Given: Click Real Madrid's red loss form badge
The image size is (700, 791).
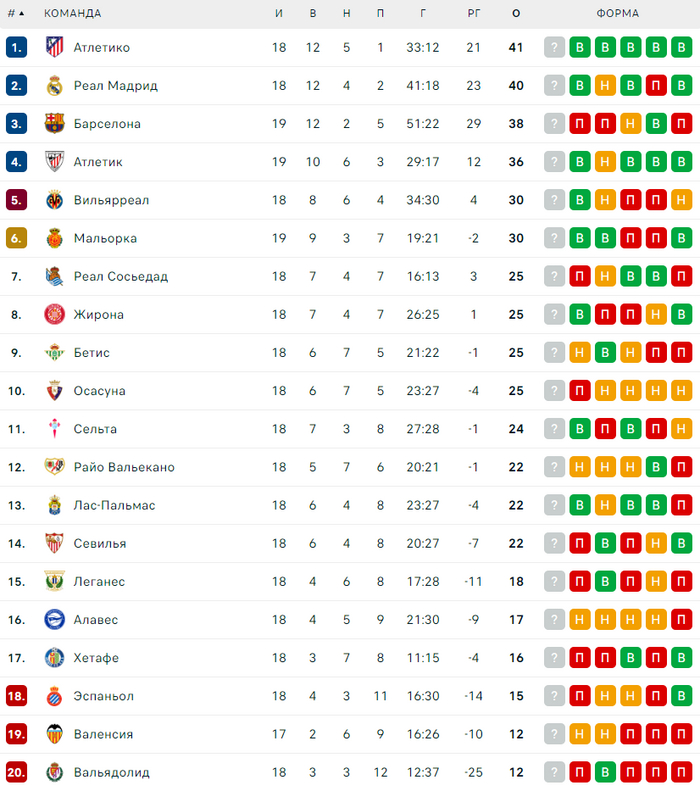Looking at the screenshot, I should pyautogui.click(x=656, y=85).
